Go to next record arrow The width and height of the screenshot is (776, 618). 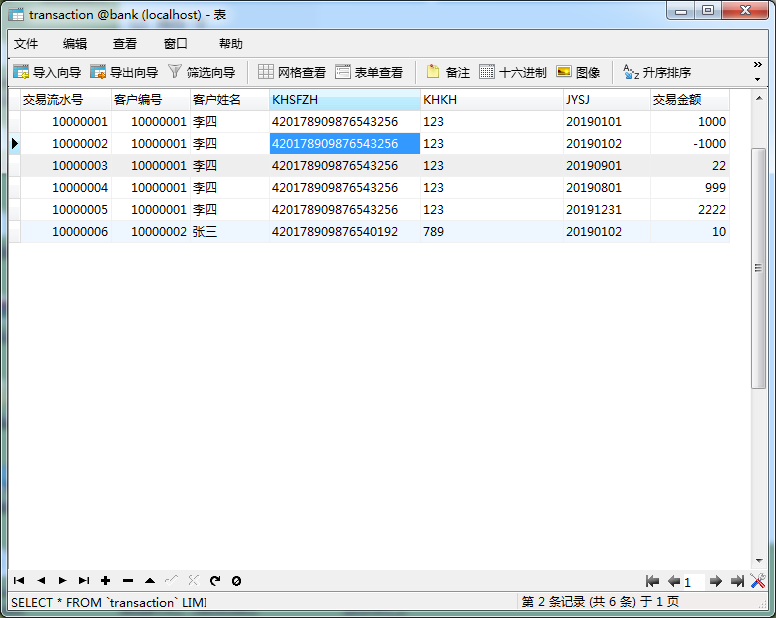pos(62,580)
